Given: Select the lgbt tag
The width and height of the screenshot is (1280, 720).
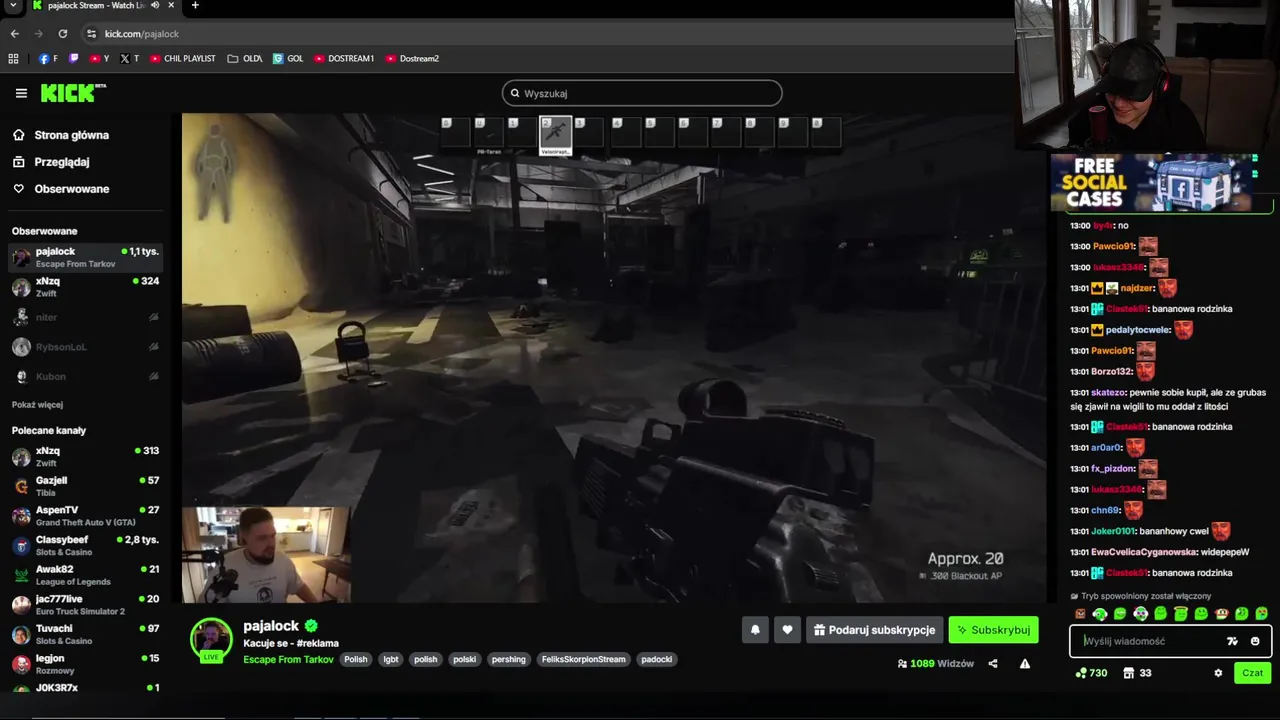Looking at the screenshot, I should [391, 659].
